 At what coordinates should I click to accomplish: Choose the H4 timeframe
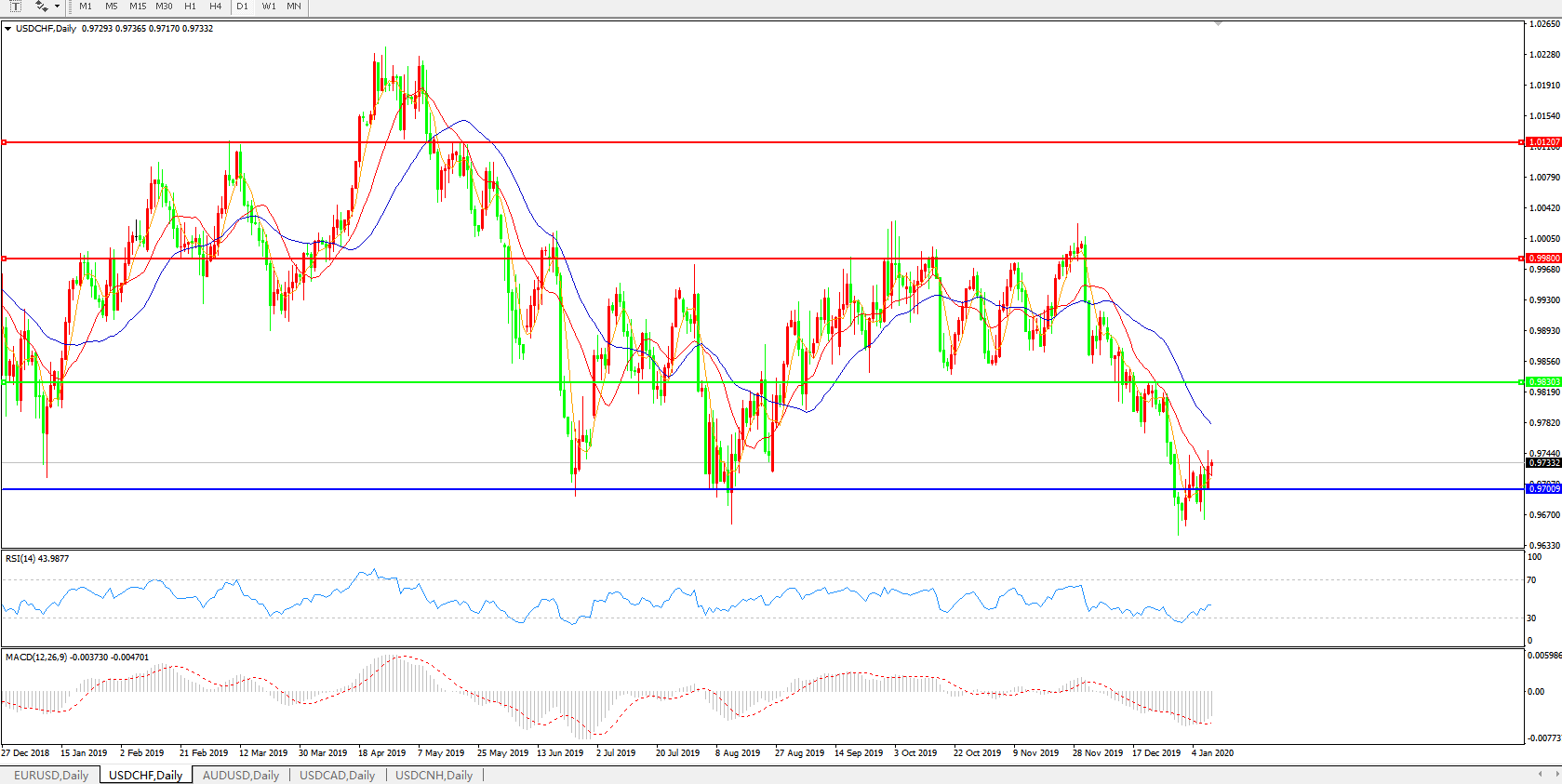pyautogui.click(x=216, y=7)
